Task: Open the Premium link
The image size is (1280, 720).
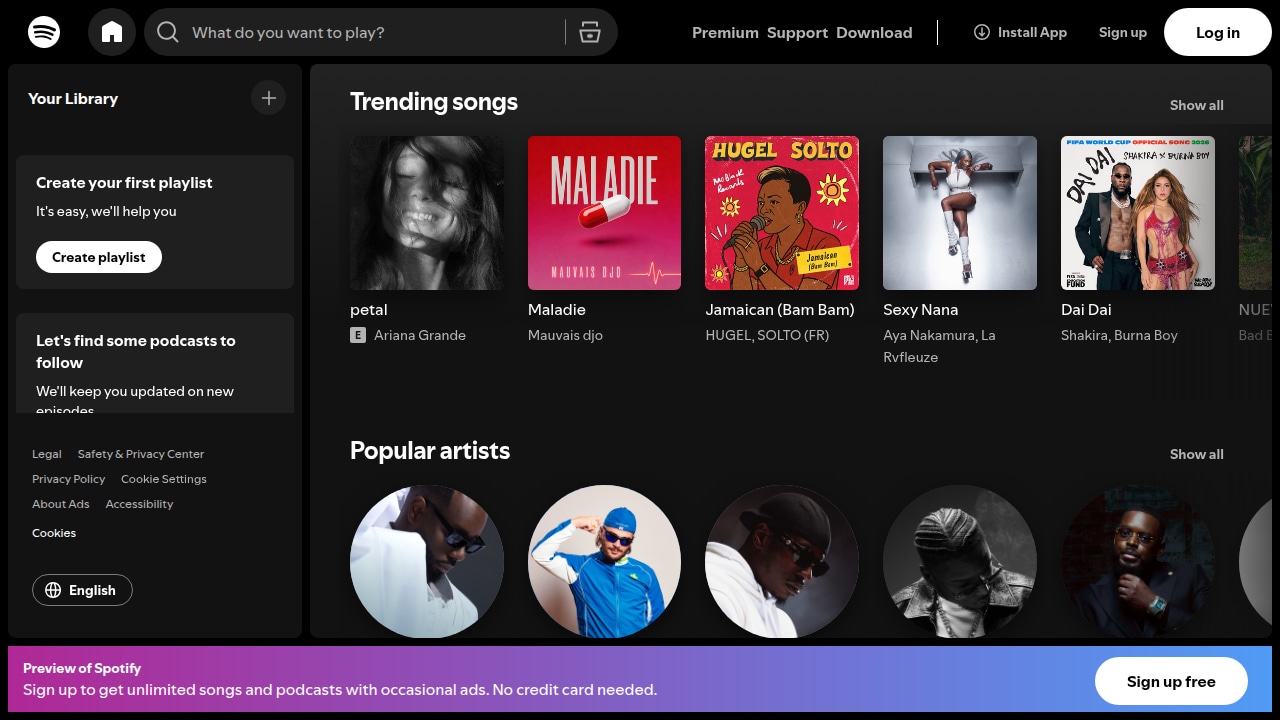Action: coord(725,32)
